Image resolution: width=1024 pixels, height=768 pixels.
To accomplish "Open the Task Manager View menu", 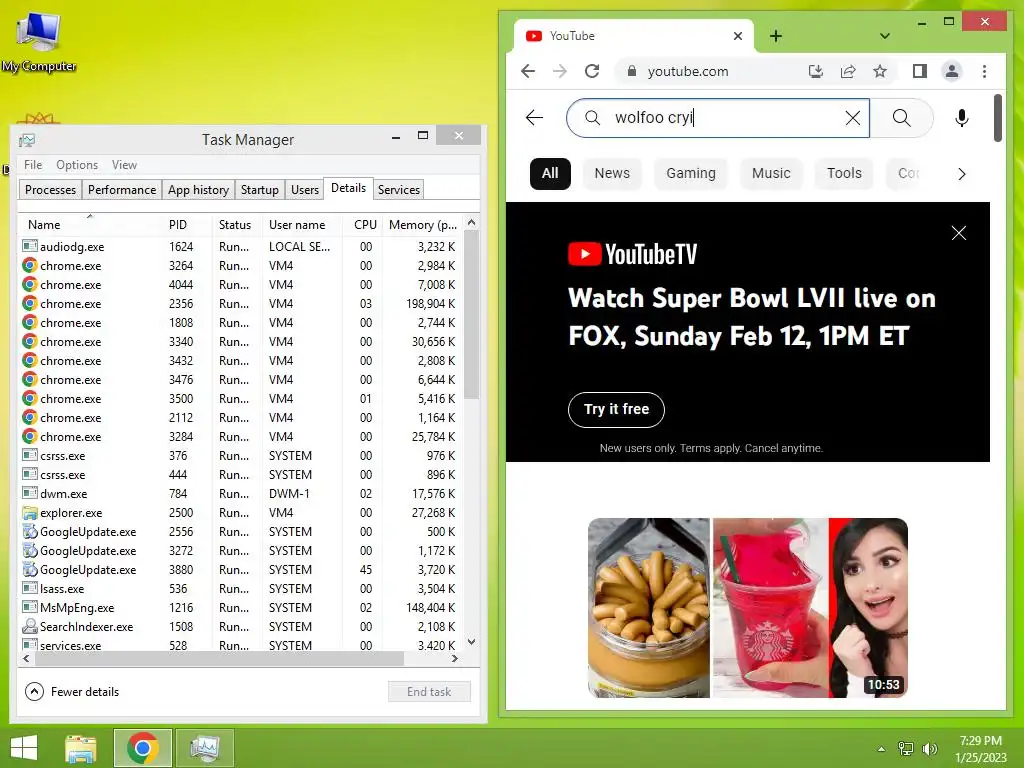I will [x=124, y=165].
